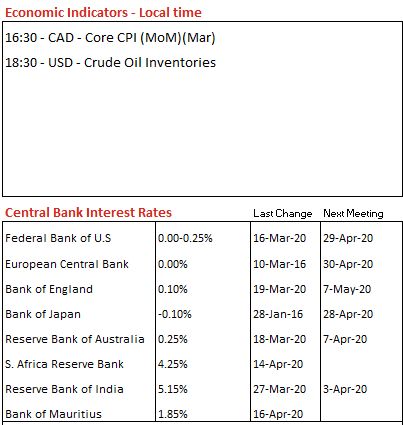Select the Bank of Japan row label
The width and height of the screenshot is (403, 425).
[x=43, y=314]
